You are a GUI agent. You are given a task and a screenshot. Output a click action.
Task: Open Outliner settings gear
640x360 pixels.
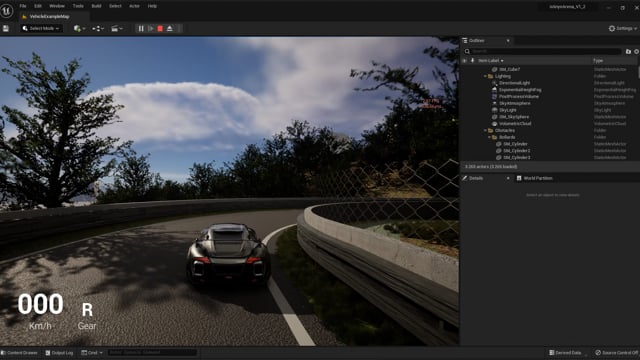pyautogui.click(x=636, y=51)
